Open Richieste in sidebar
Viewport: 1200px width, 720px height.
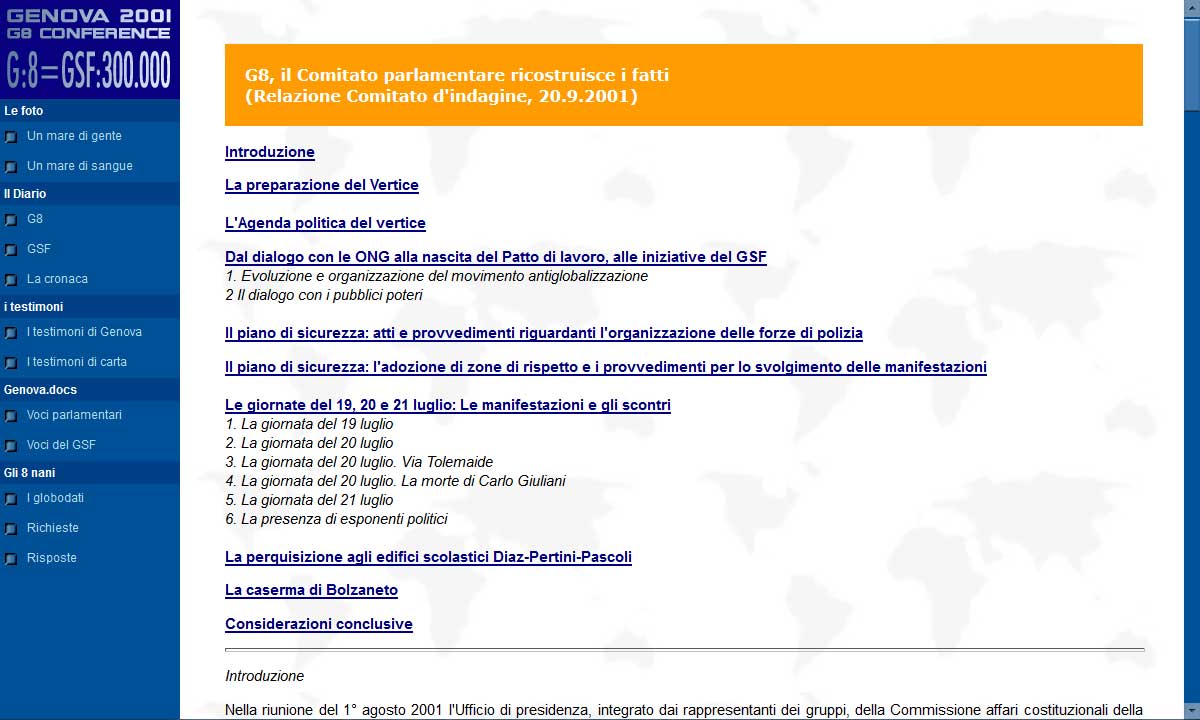tap(53, 528)
